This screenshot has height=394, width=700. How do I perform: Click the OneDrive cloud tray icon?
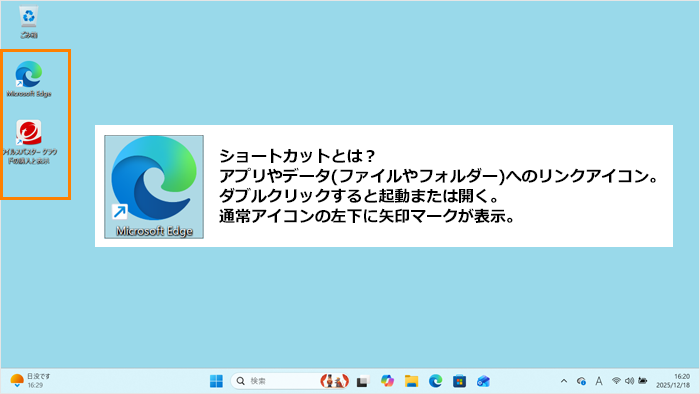pyautogui.click(x=581, y=381)
